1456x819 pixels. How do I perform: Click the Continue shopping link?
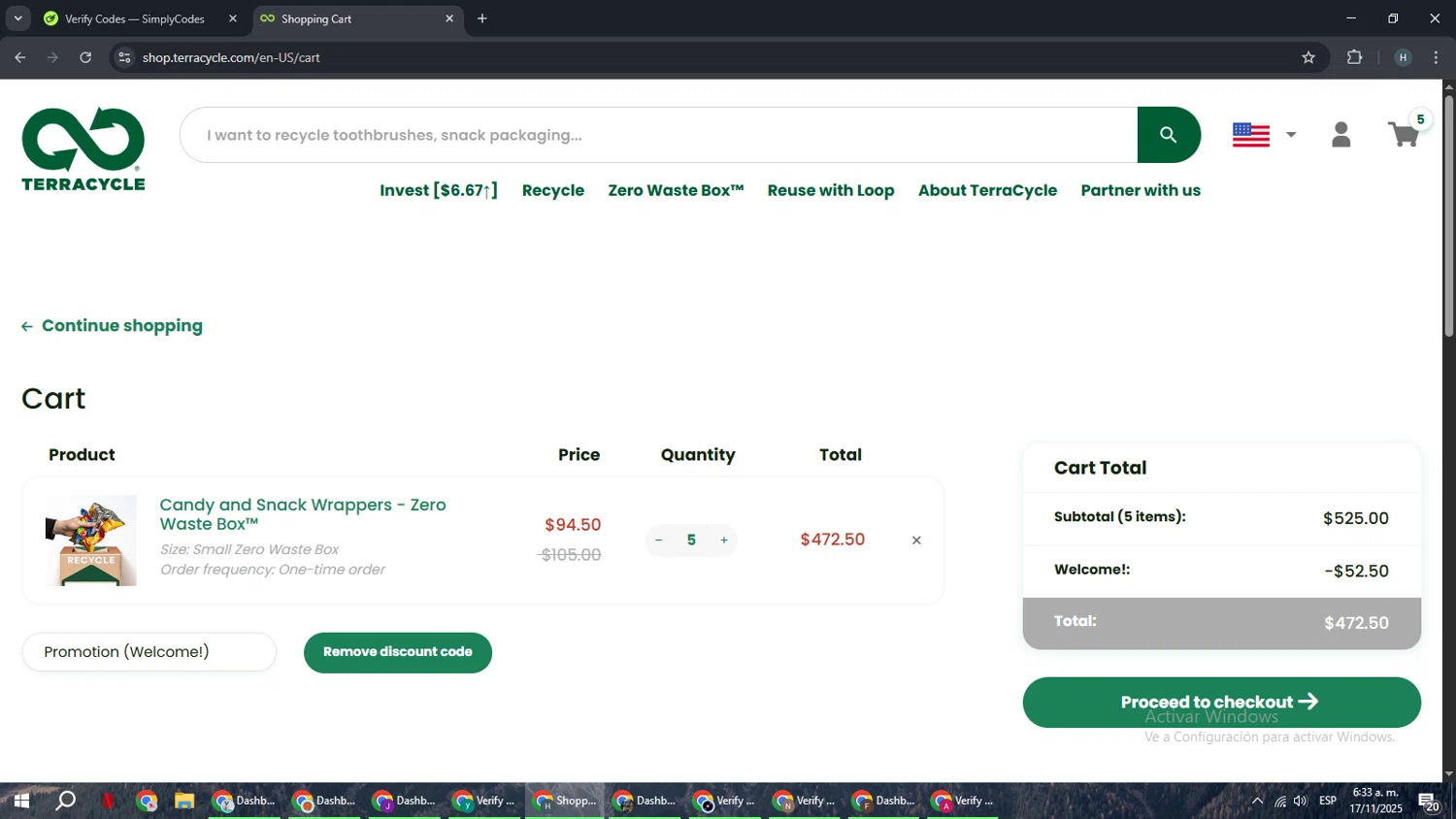tap(113, 326)
